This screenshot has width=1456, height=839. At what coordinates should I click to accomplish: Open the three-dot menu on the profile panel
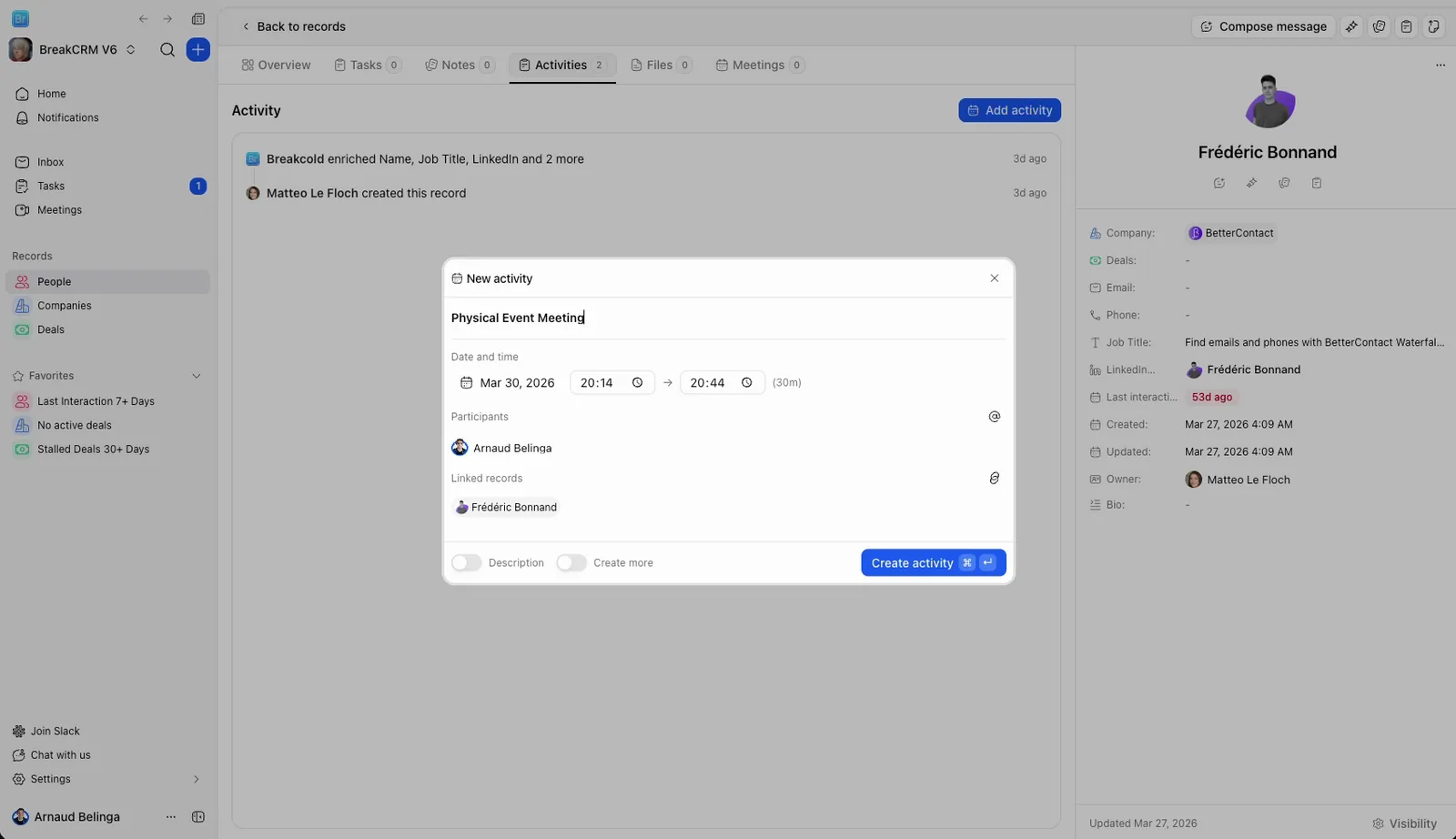click(x=1441, y=66)
